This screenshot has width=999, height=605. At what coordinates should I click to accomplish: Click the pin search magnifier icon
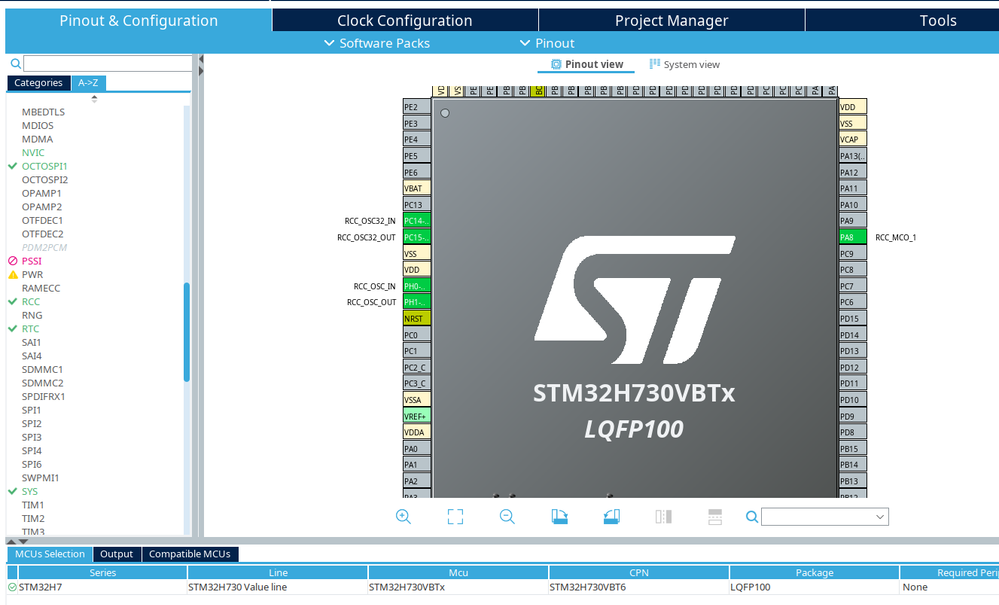point(752,516)
